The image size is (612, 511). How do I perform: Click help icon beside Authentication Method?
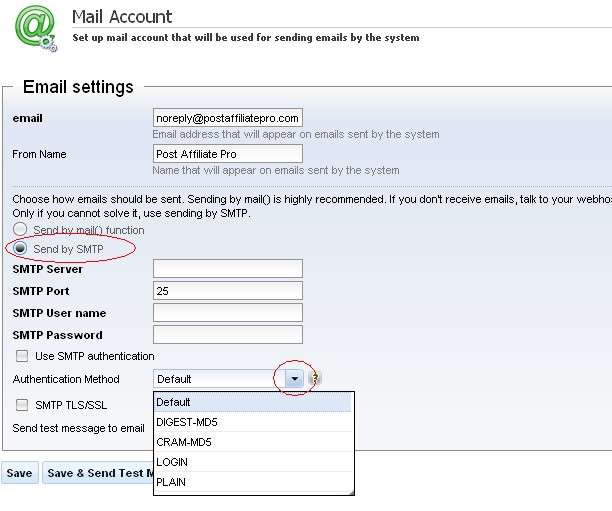coord(315,379)
